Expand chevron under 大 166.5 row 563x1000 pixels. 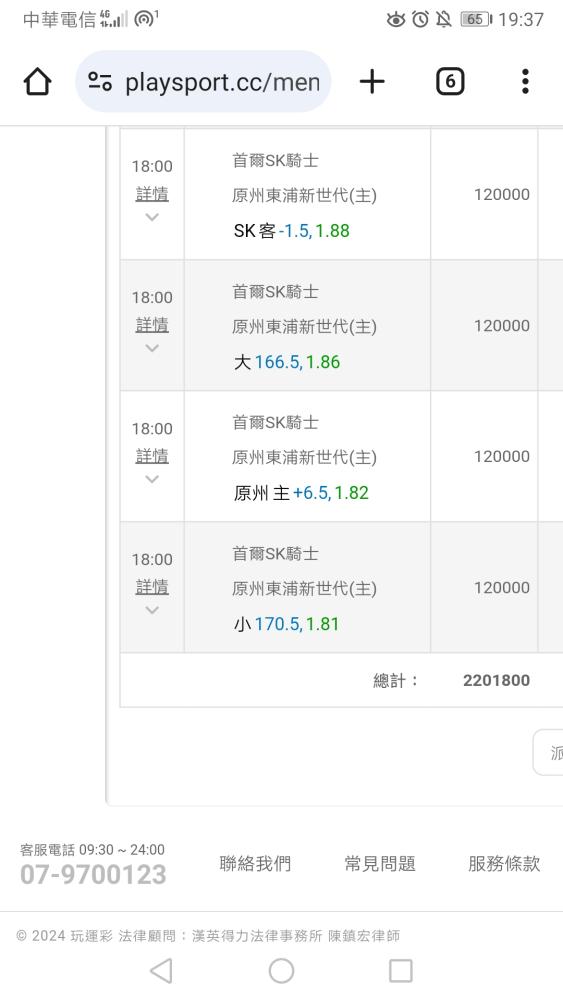click(152, 348)
